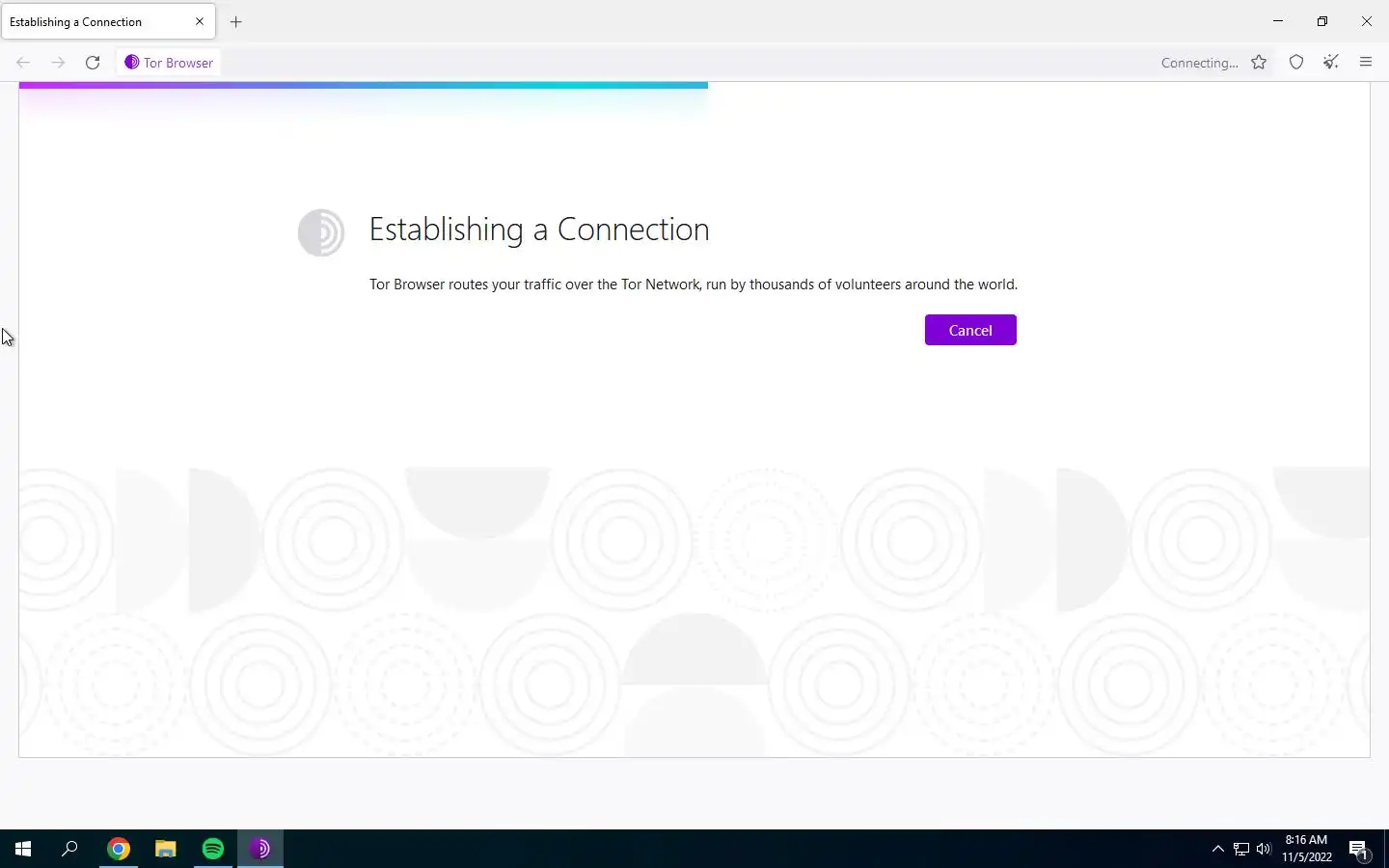Screen dimensions: 1389x868
Task: Open the Windows Start menu
Action: point(23,849)
